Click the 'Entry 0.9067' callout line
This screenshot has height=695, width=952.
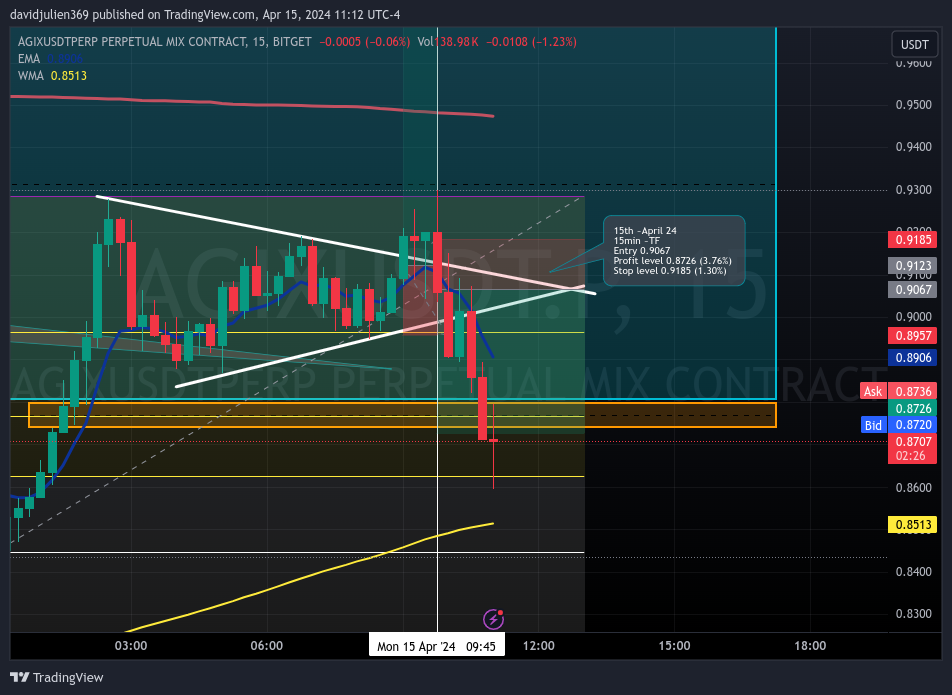coord(642,251)
